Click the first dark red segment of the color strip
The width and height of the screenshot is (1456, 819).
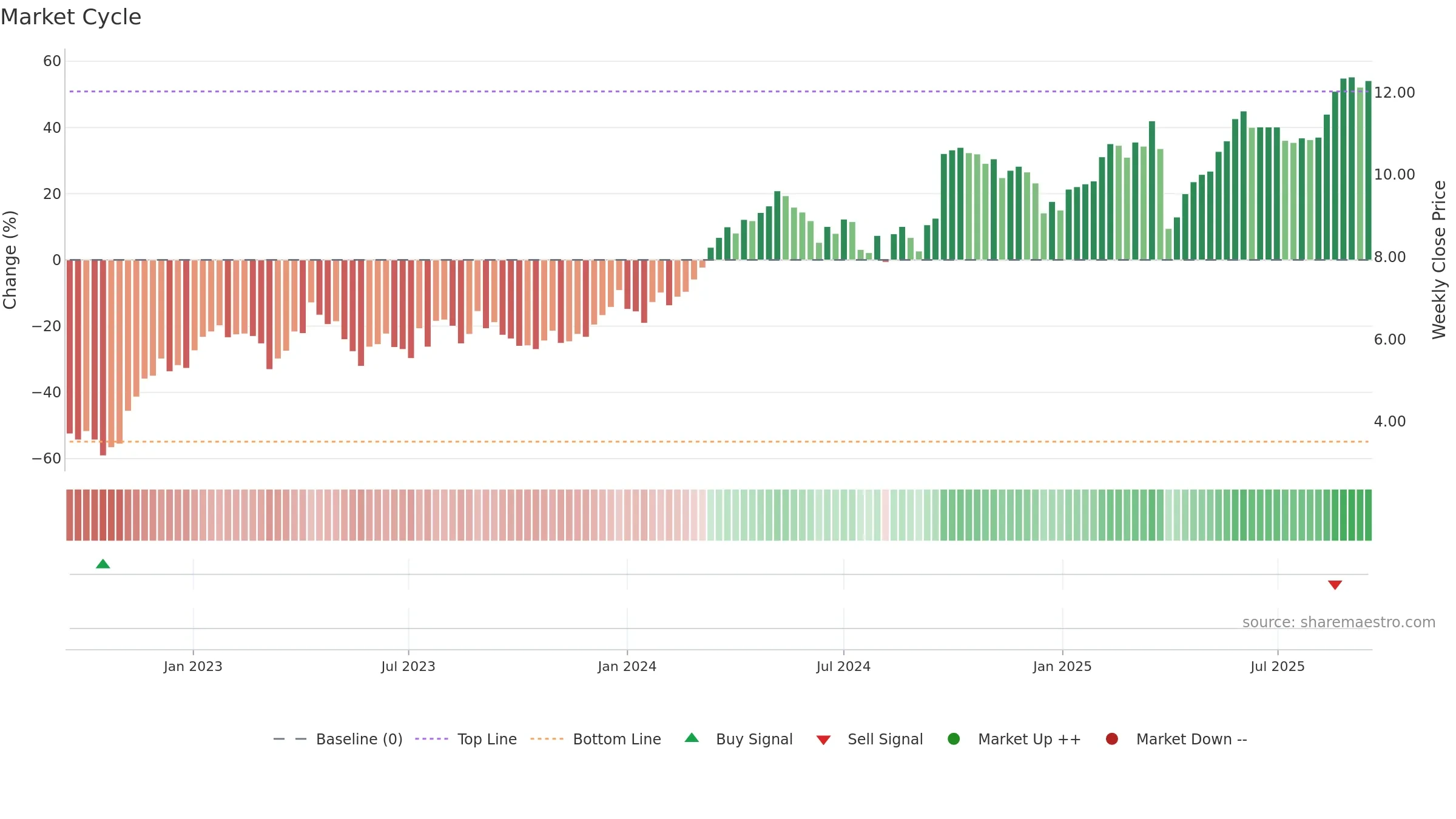[x=70, y=515]
